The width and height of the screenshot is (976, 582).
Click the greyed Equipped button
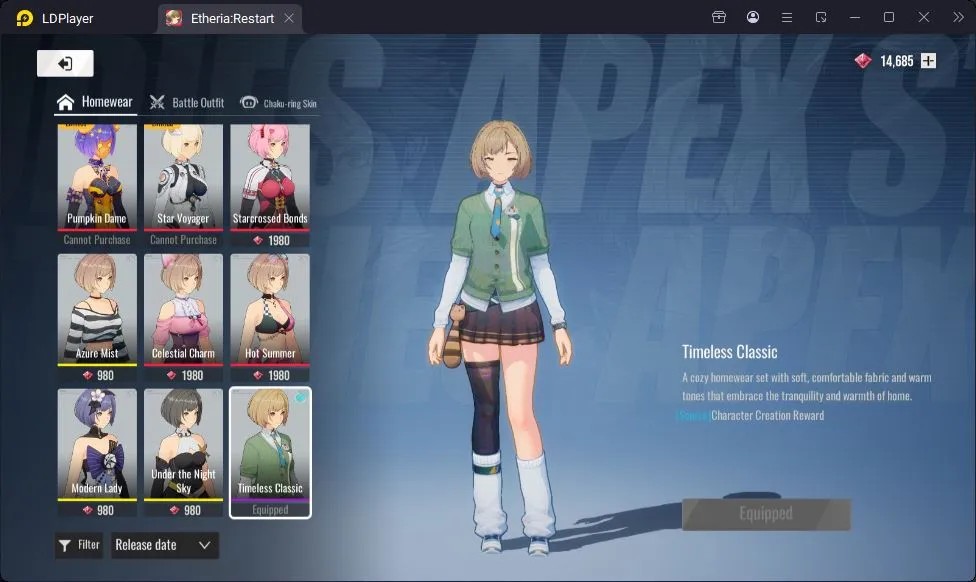(766, 514)
